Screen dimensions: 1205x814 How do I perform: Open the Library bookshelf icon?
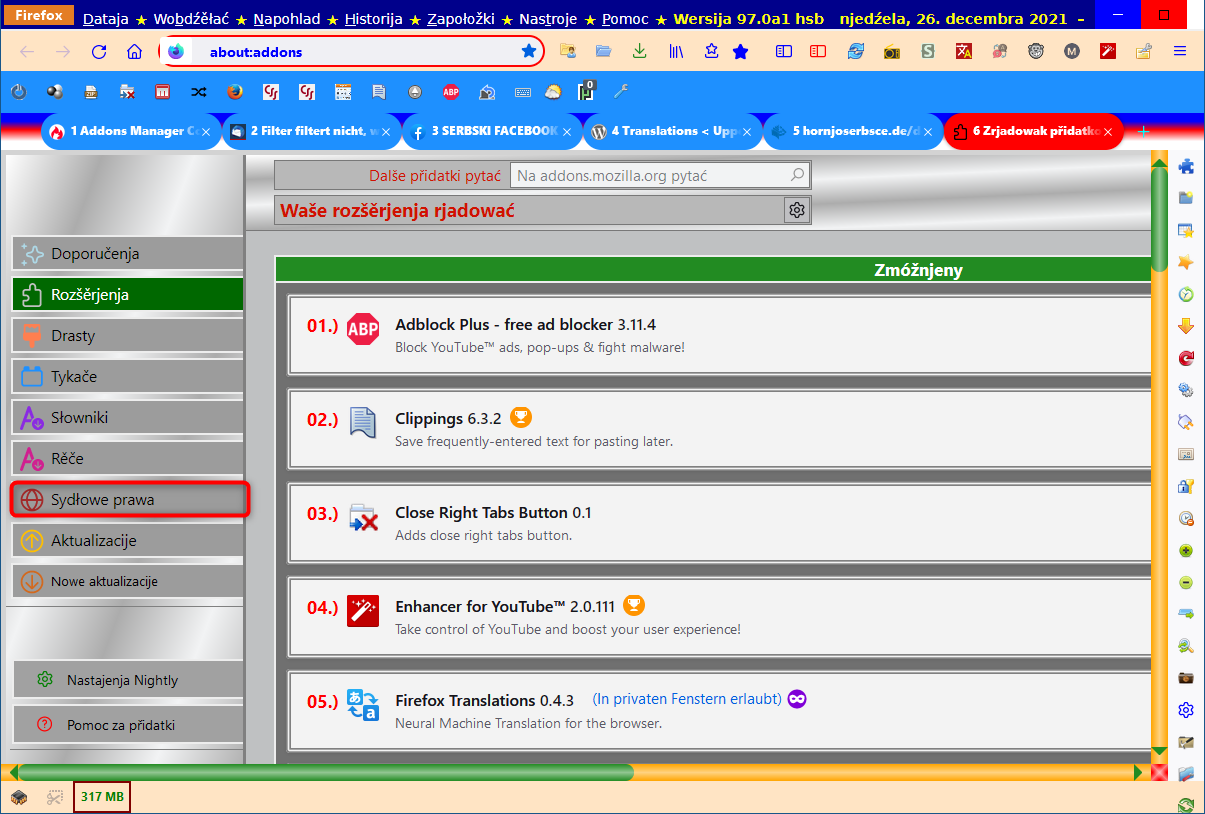677,51
